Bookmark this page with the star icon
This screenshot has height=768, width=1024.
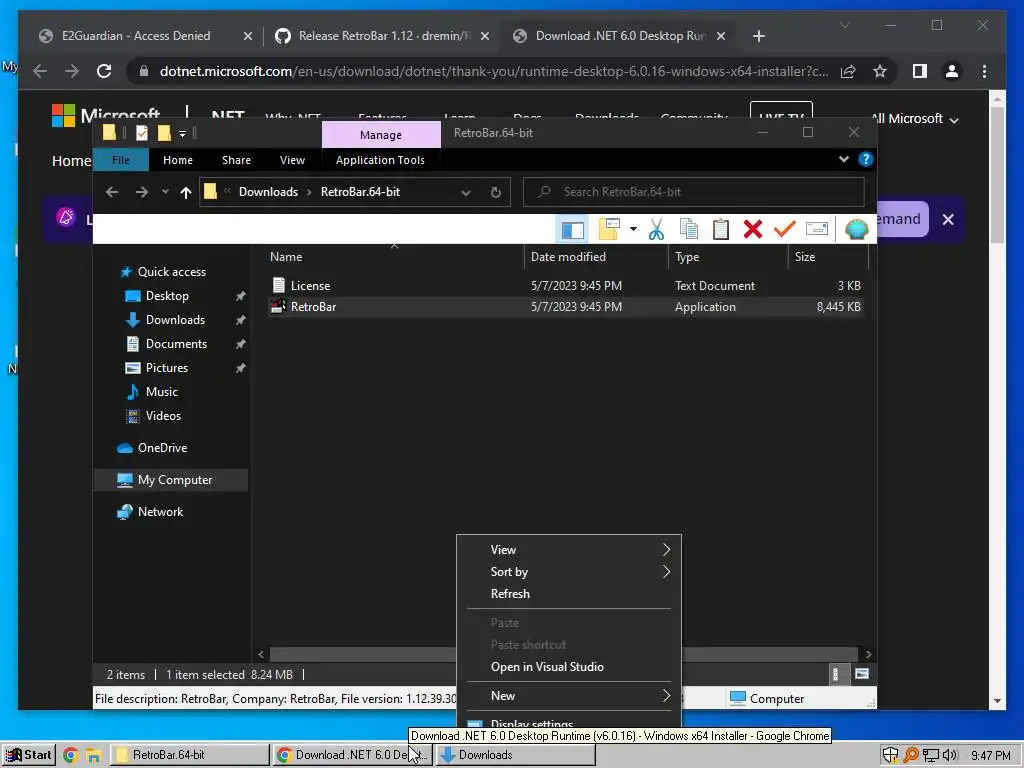coord(880,71)
